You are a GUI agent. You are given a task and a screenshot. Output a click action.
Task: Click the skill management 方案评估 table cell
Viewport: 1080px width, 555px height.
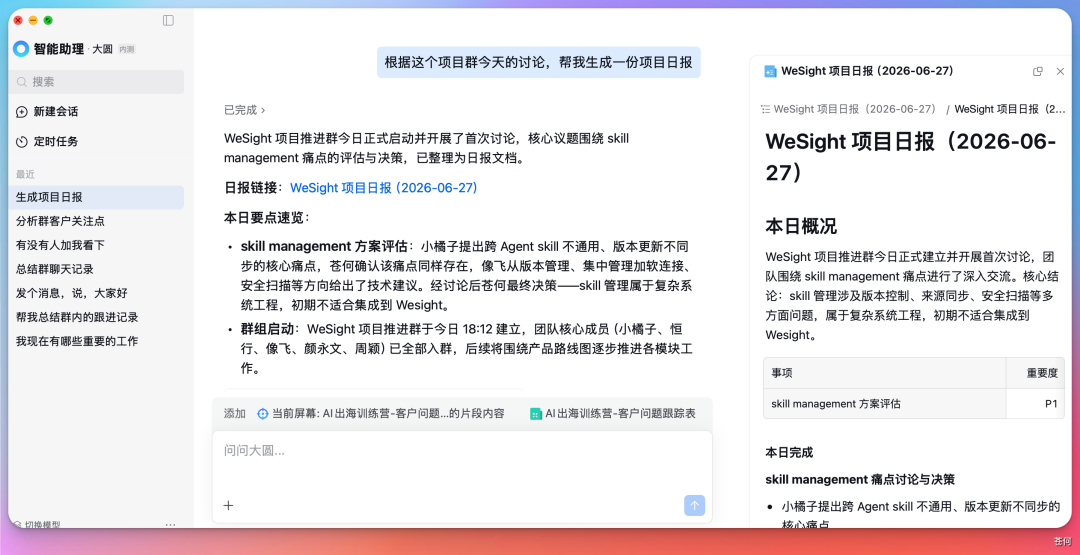[884, 404]
